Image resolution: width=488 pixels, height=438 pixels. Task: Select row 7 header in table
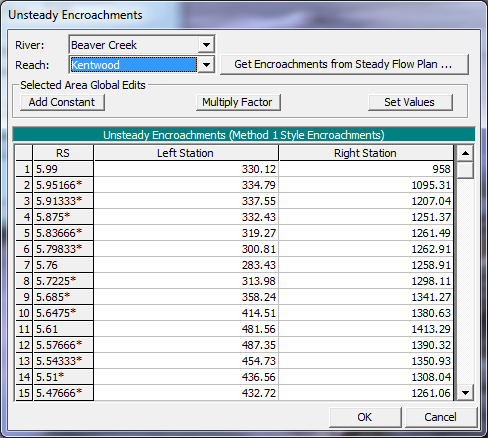coord(24,265)
